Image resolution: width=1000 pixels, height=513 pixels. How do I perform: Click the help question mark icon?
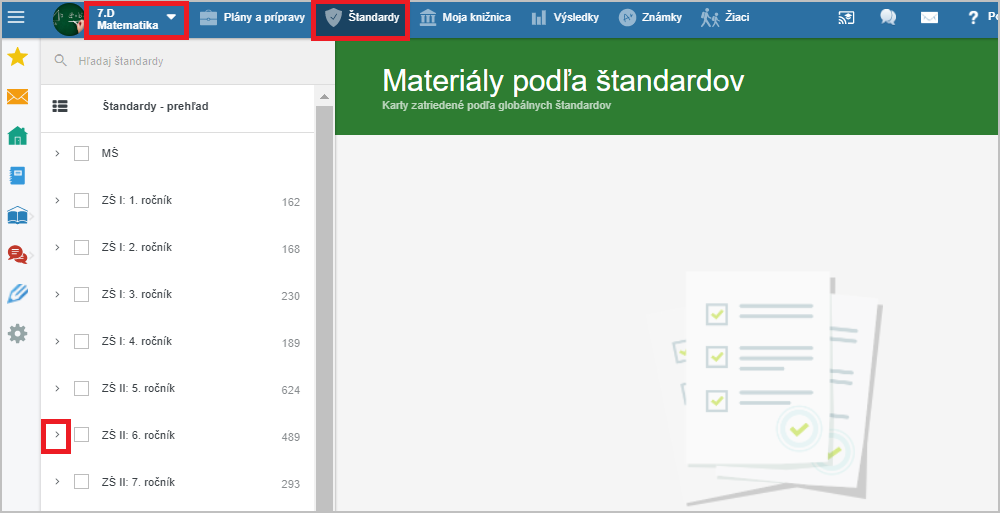tap(973, 18)
